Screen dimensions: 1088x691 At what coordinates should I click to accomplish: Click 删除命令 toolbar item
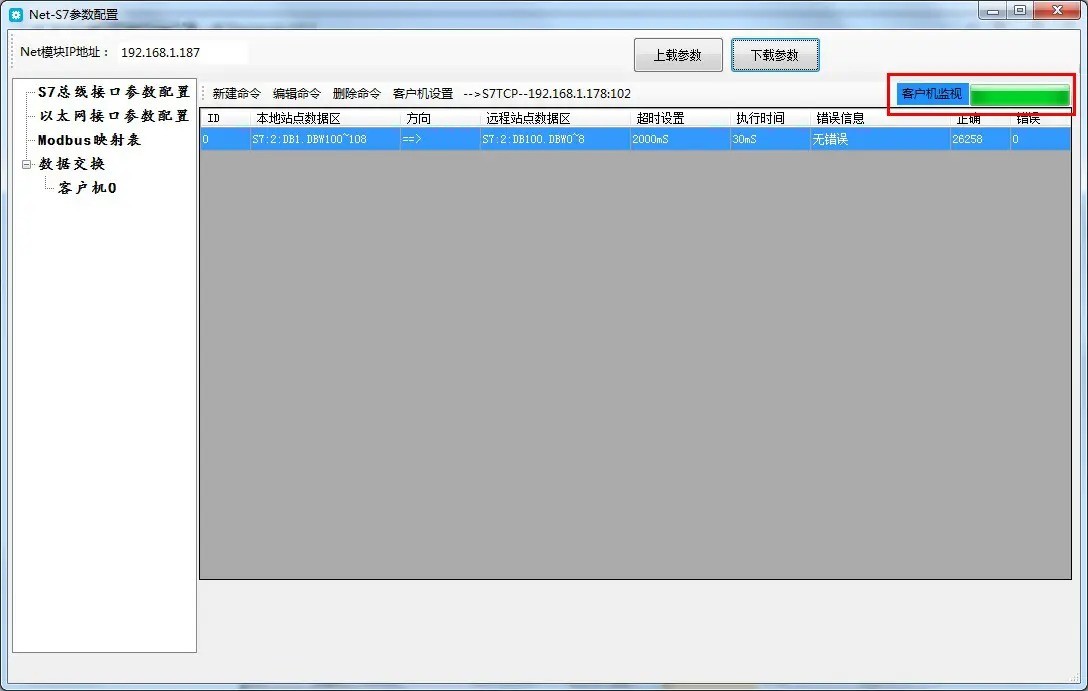click(x=357, y=94)
